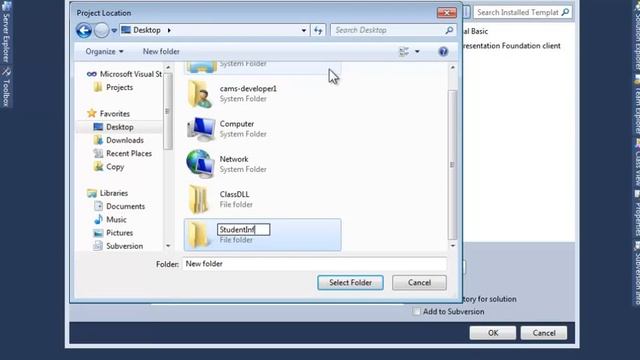The image size is (640, 360).
Task: Change the view using the view icon
Action: 404,51
